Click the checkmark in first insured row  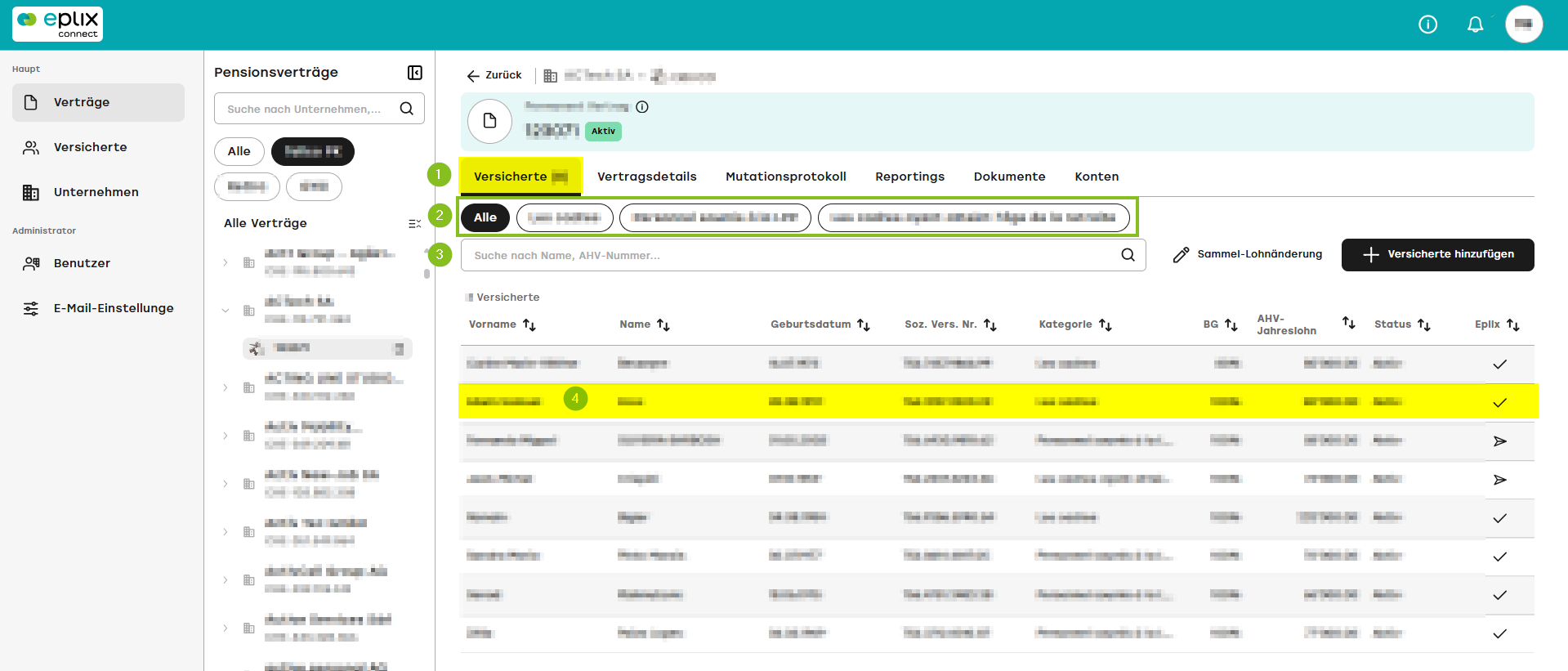pos(1500,365)
